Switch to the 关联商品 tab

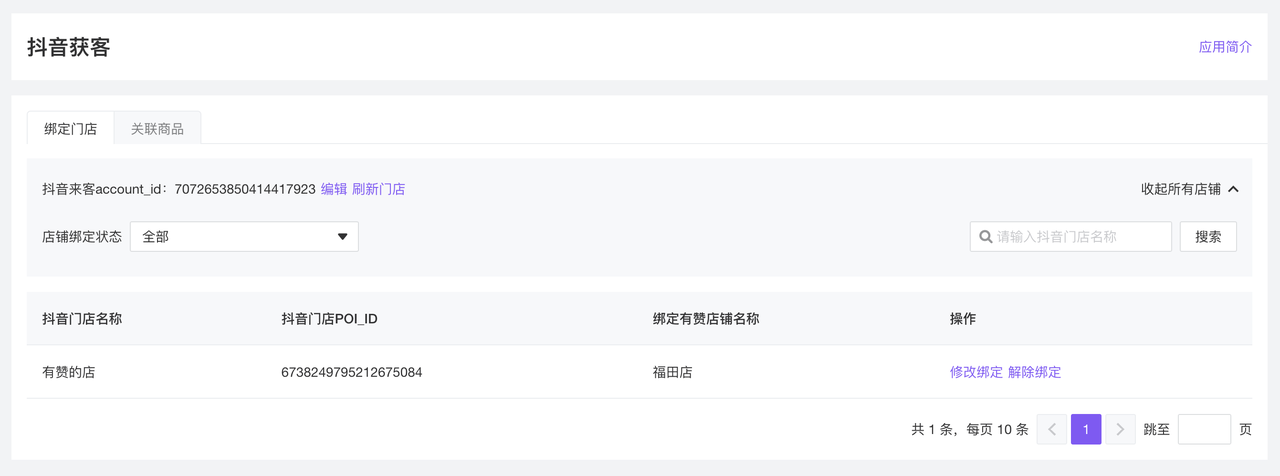(x=157, y=129)
